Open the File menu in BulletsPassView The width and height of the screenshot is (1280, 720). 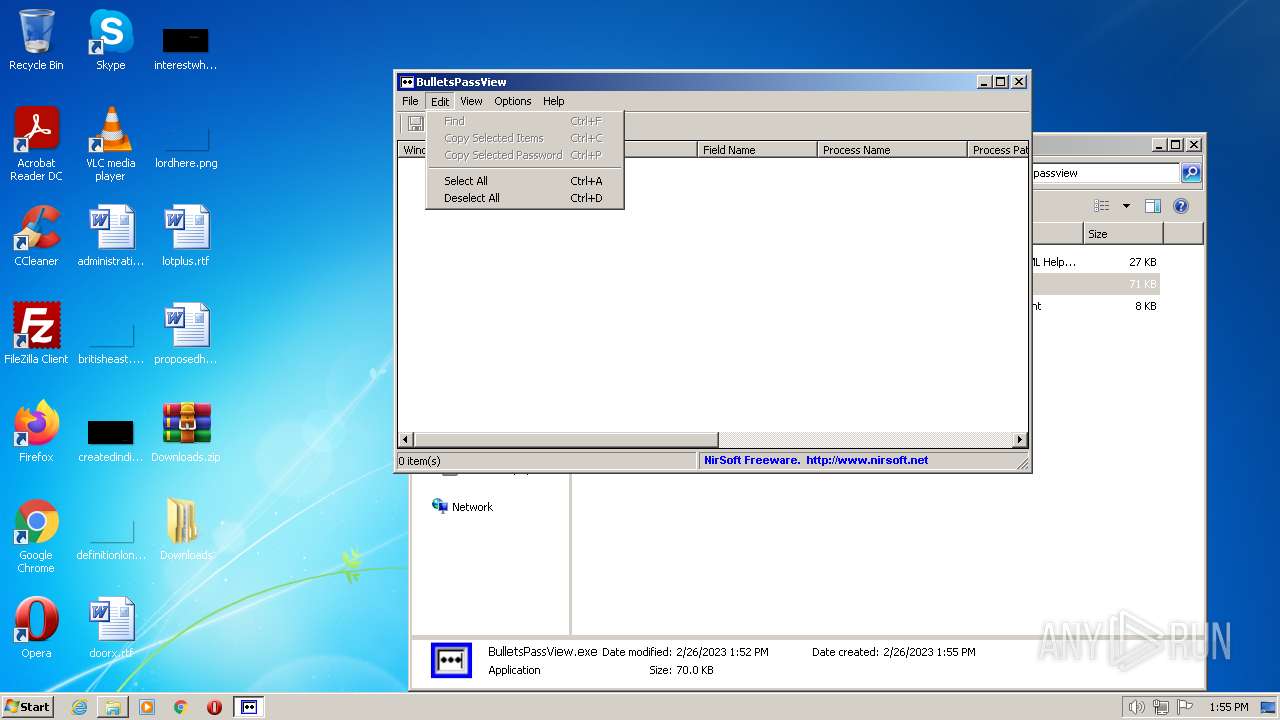tap(410, 101)
